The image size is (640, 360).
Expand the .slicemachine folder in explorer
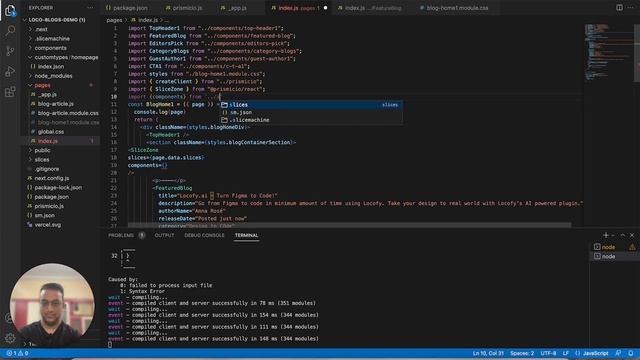[52, 39]
